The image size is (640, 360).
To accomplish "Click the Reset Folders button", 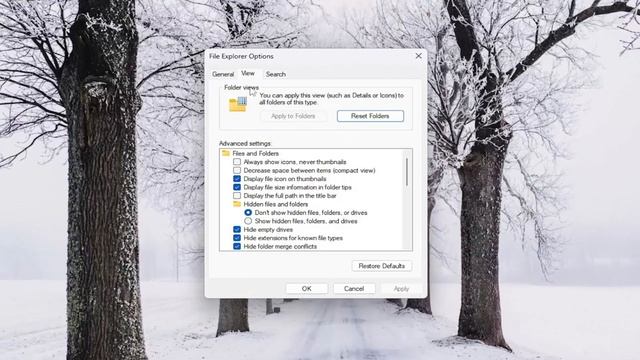I will (x=370, y=116).
